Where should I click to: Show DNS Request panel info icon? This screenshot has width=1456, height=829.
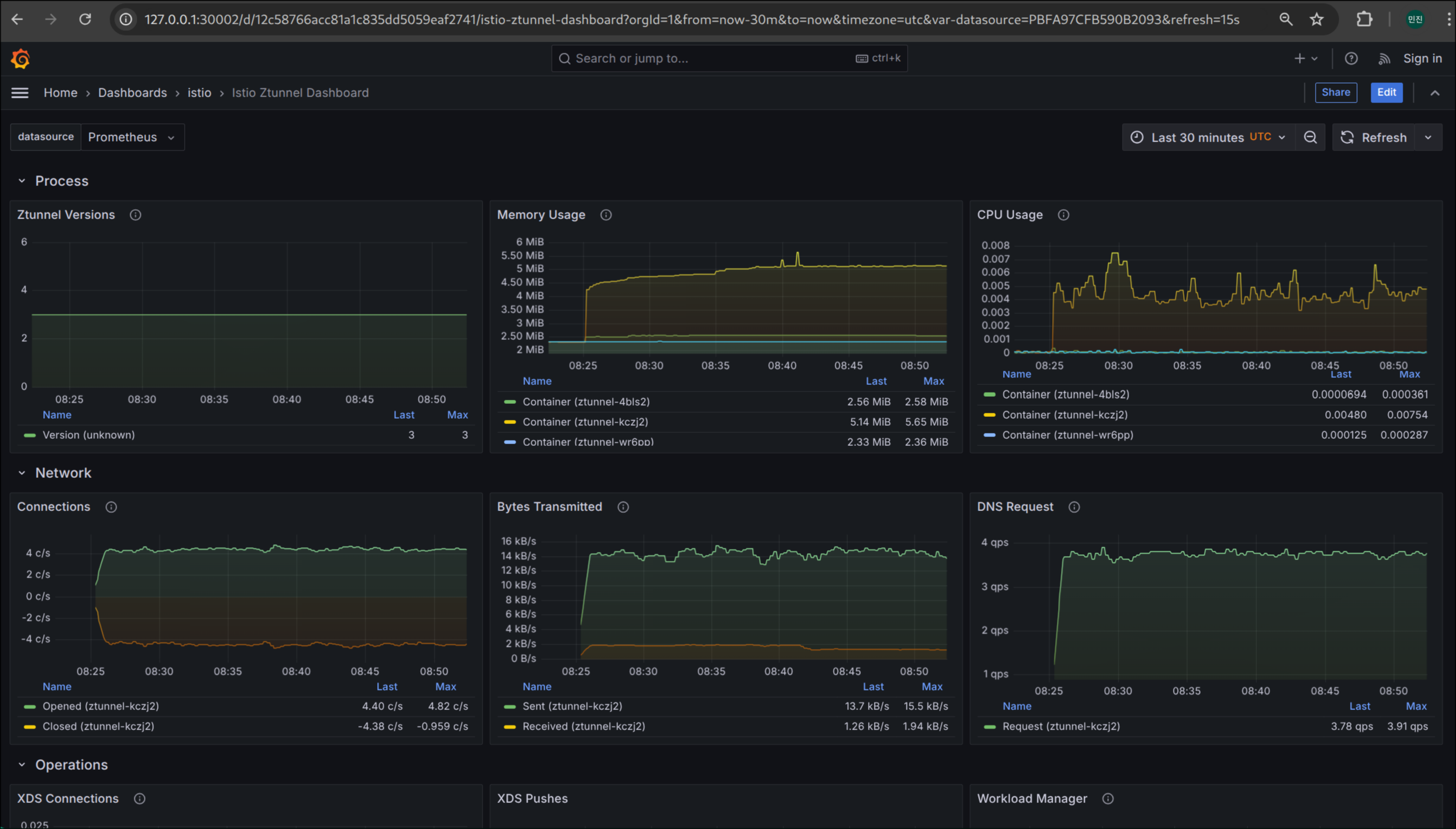click(x=1074, y=507)
